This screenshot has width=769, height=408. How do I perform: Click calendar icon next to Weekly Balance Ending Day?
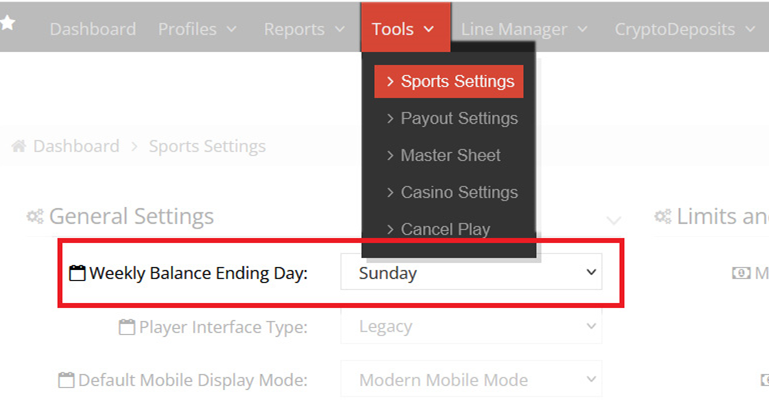pyautogui.click(x=77, y=273)
